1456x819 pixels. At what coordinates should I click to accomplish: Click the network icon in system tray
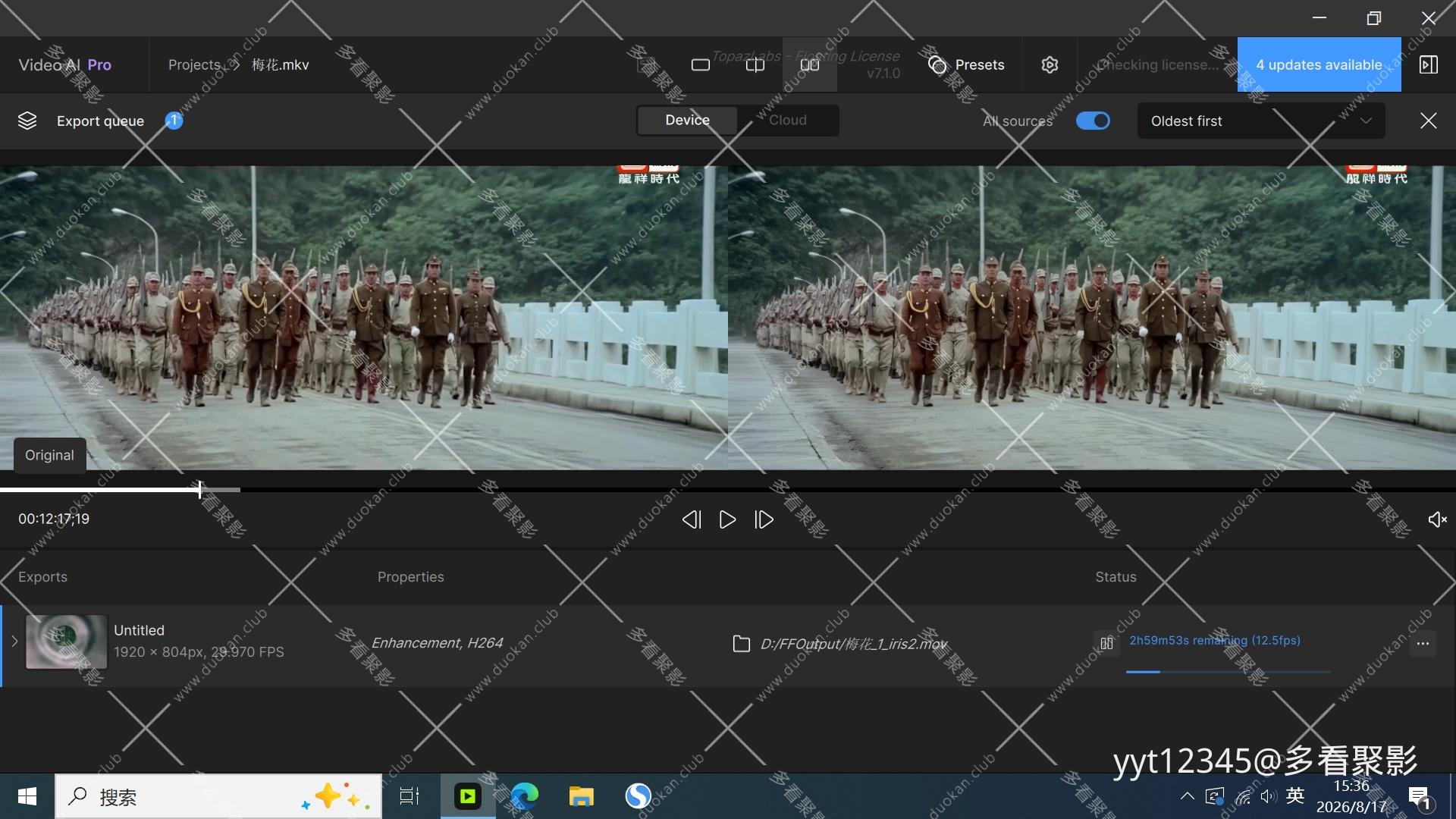1243,796
